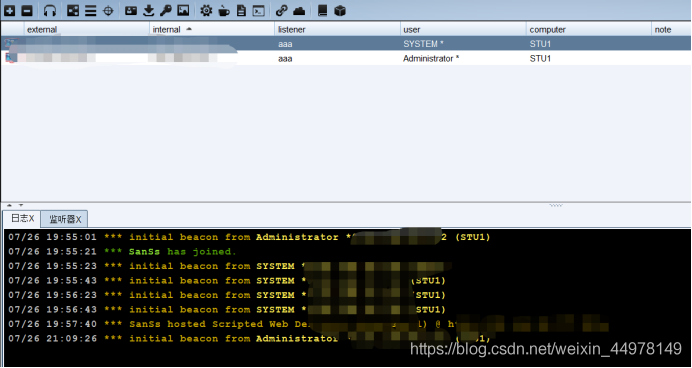692x368 pixels.
Task: View logged keystrokes via key icon
Action: point(165,11)
